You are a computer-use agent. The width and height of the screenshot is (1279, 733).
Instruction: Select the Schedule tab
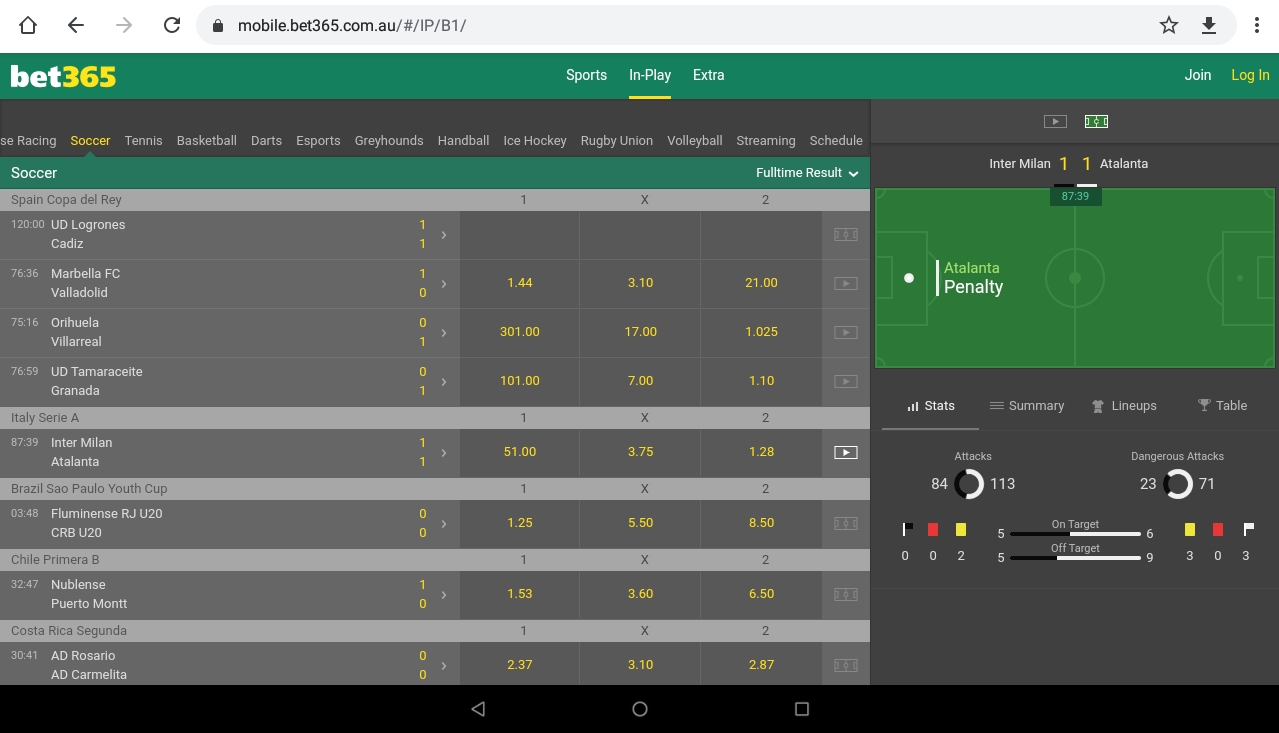836,141
